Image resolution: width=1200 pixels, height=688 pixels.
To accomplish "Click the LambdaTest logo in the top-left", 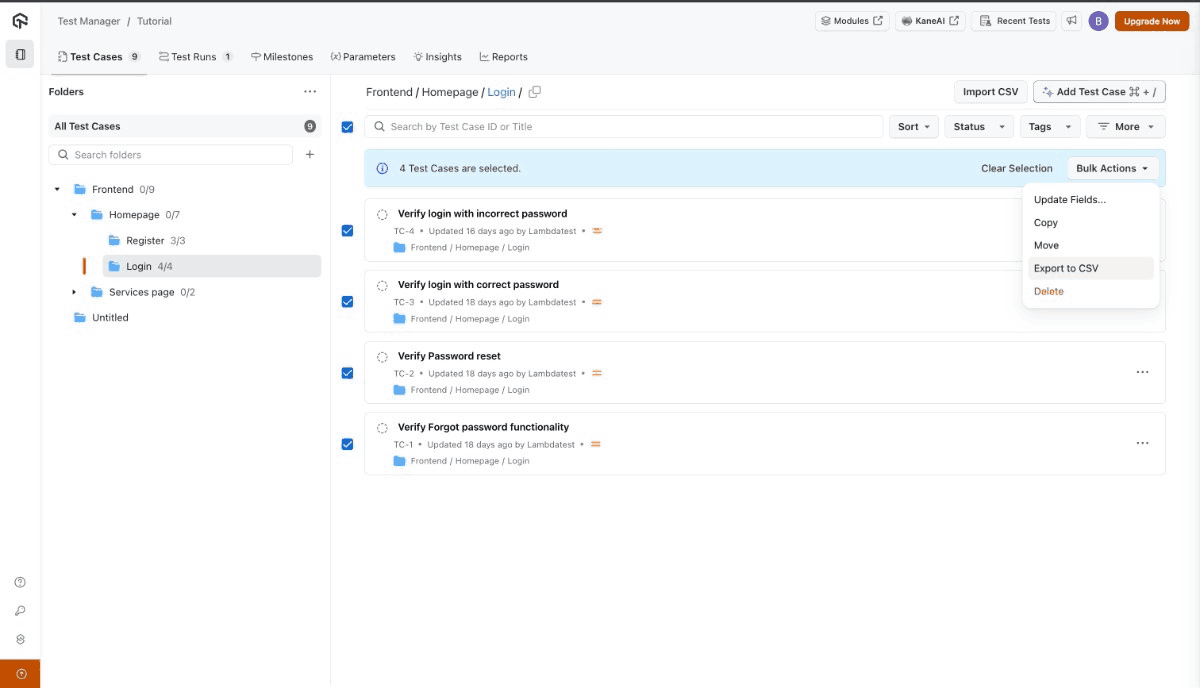I will (20, 20).
